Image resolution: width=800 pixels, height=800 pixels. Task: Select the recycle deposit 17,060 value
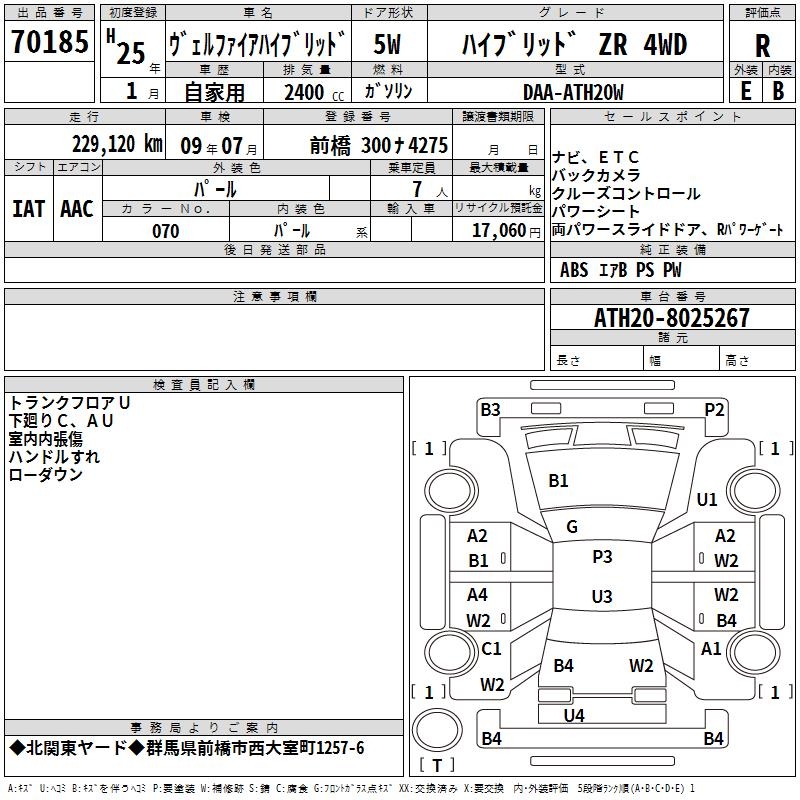(504, 231)
